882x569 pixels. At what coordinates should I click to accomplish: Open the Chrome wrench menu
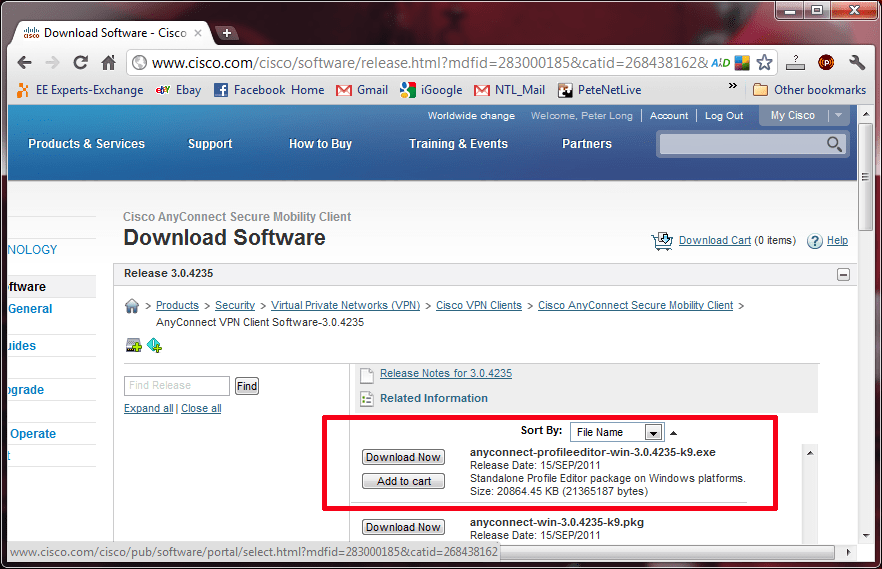(857, 62)
